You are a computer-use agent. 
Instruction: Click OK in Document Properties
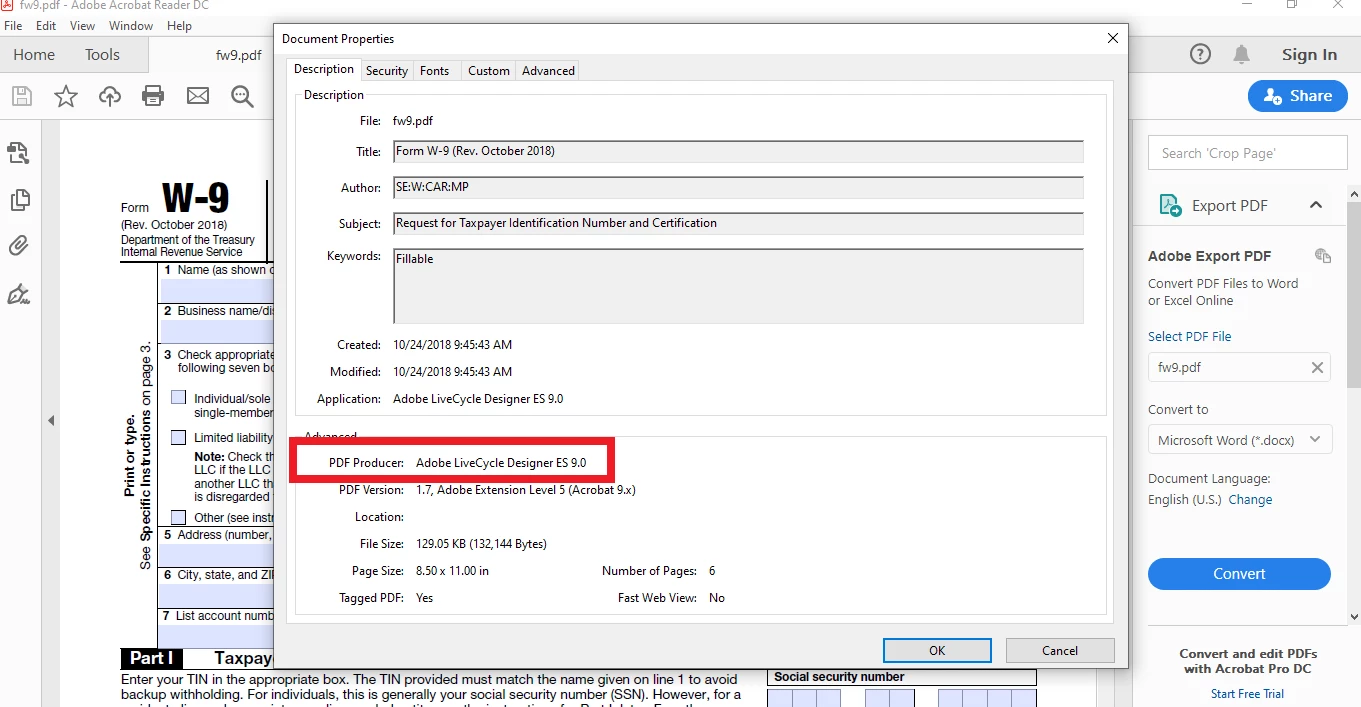937,650
